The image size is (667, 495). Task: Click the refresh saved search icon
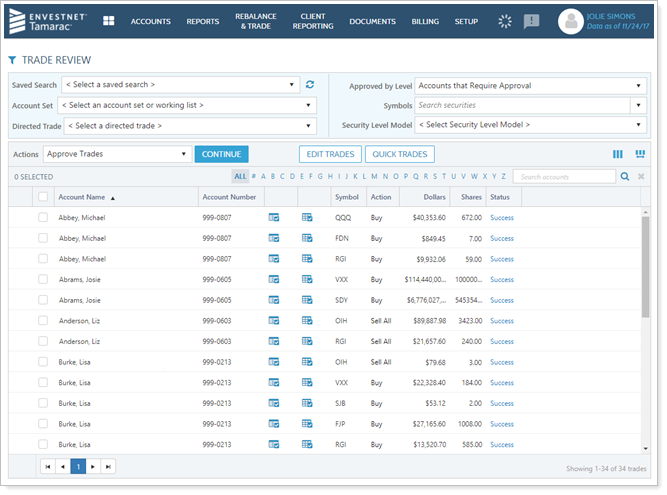pyautogui.click(x=310, y=85)
